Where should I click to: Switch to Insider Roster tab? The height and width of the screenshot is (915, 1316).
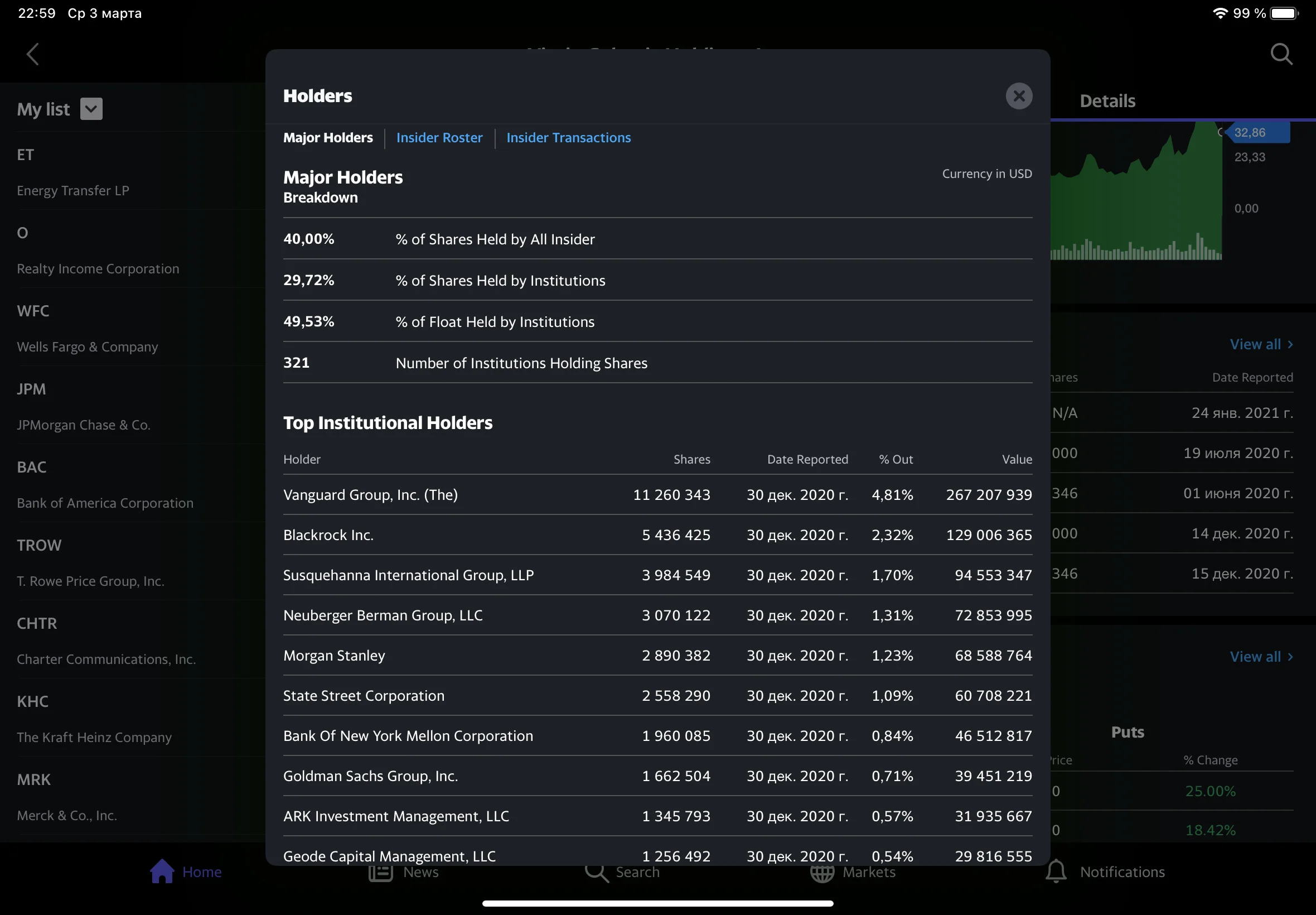coord(439,138)
